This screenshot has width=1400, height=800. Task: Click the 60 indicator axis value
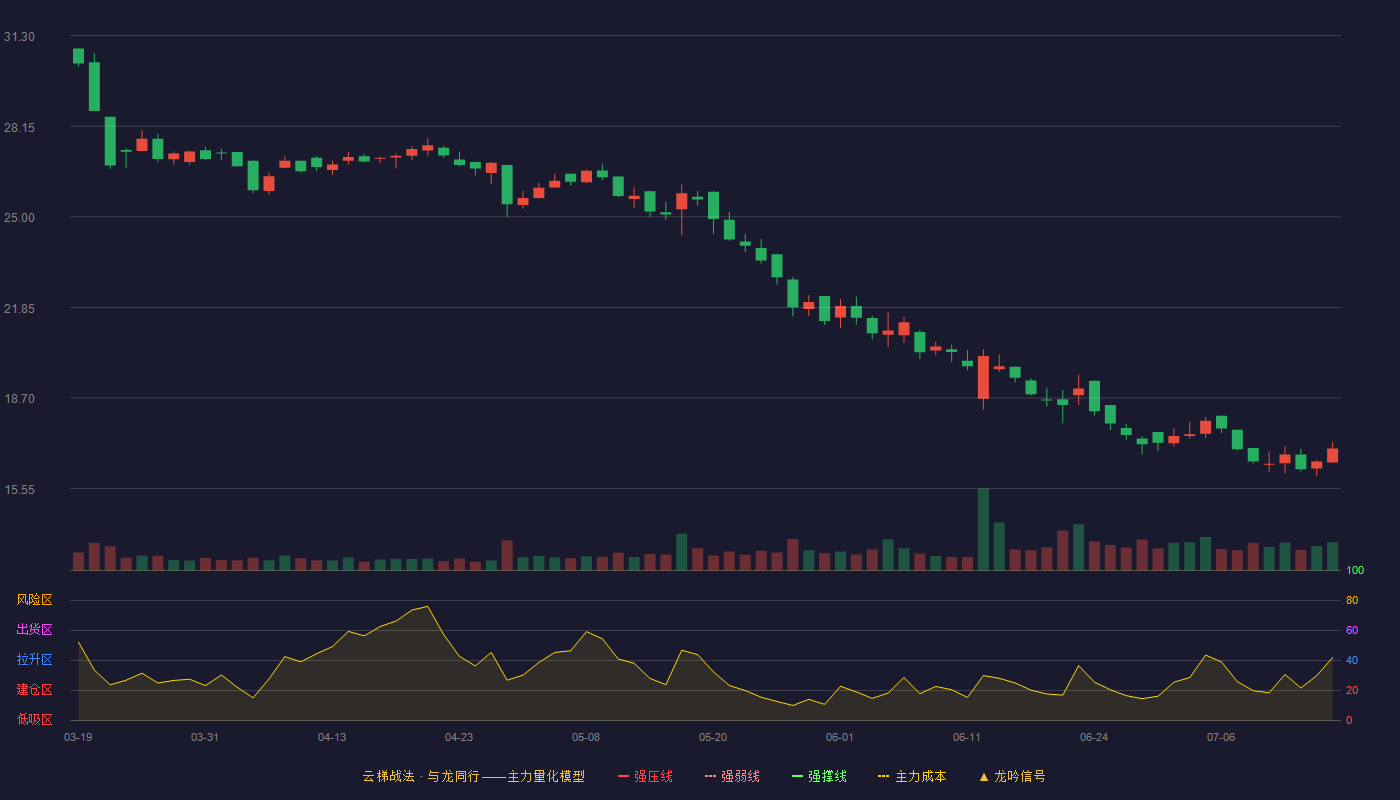1352,631
